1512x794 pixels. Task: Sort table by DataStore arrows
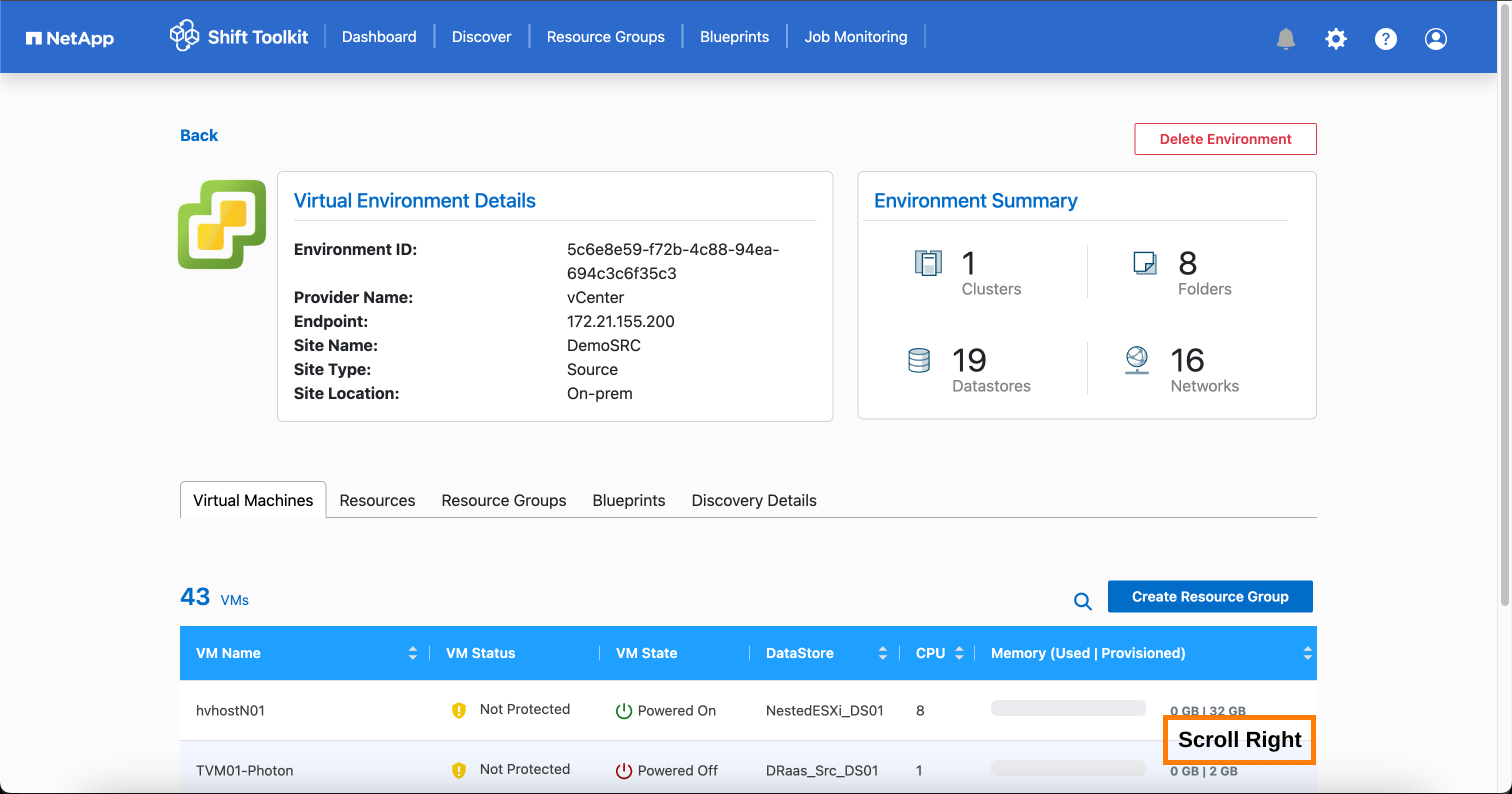(882, 653)
